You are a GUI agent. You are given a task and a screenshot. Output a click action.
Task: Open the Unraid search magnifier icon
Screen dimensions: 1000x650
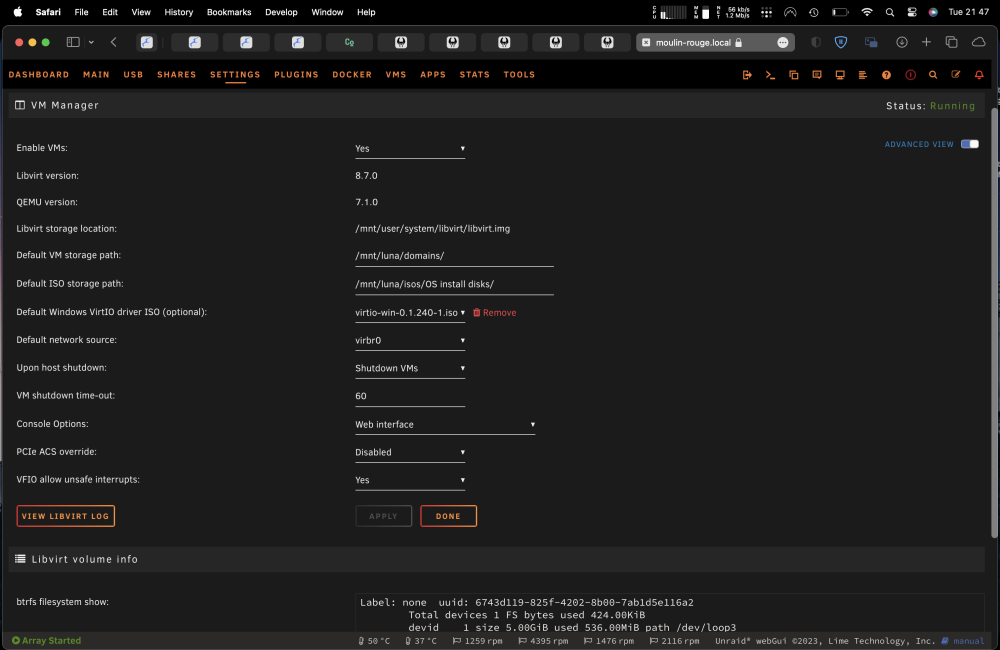tap(933, 75)
